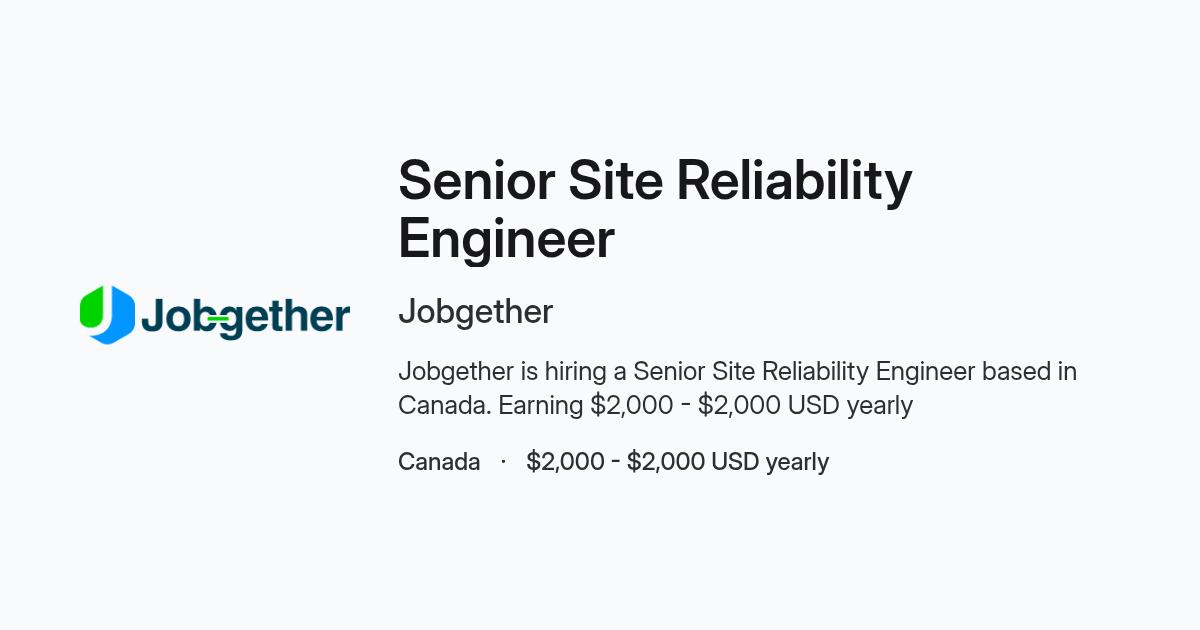
Task: Click the word Senior in the heading
Action: pyautogui.click(x=476, y=181)
